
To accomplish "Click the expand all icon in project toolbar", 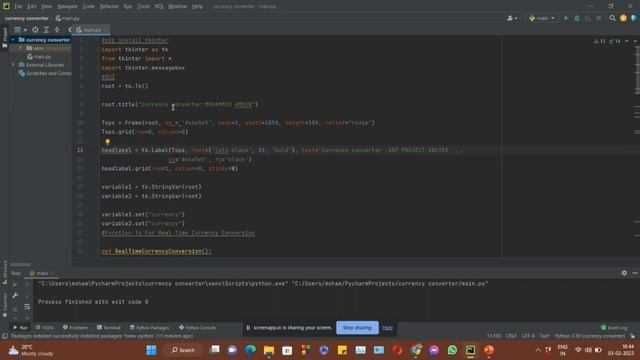I will pyautogui.click(x=46, y=30).
